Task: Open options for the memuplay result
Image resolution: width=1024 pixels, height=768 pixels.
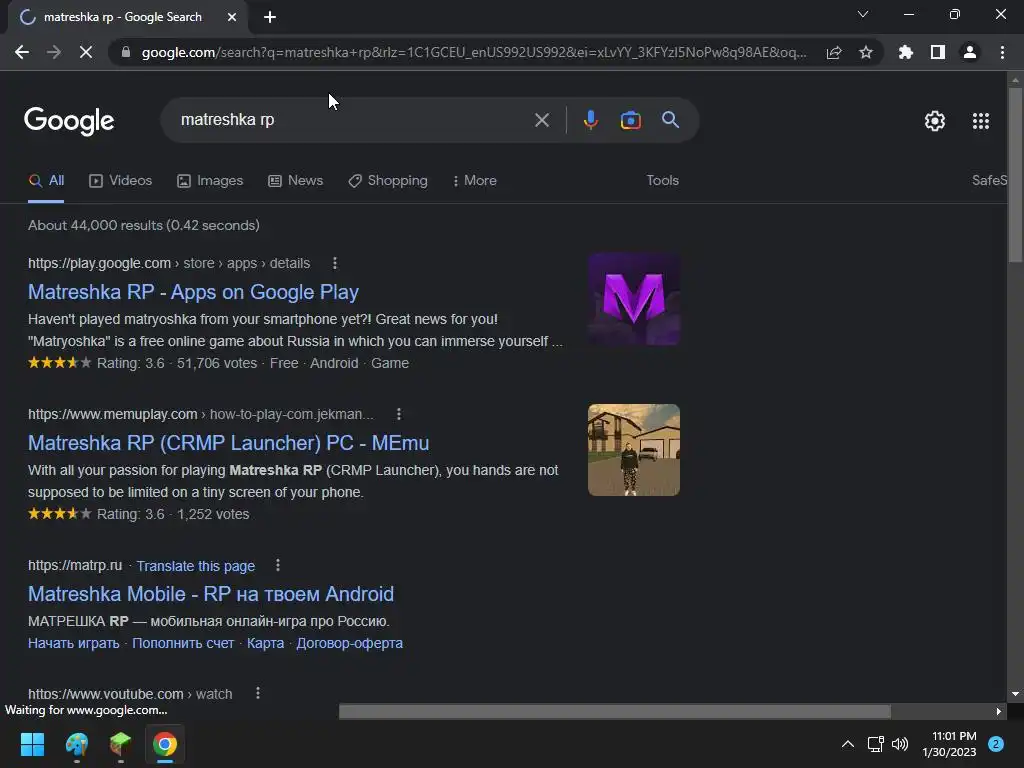Action: coord(399,414)
